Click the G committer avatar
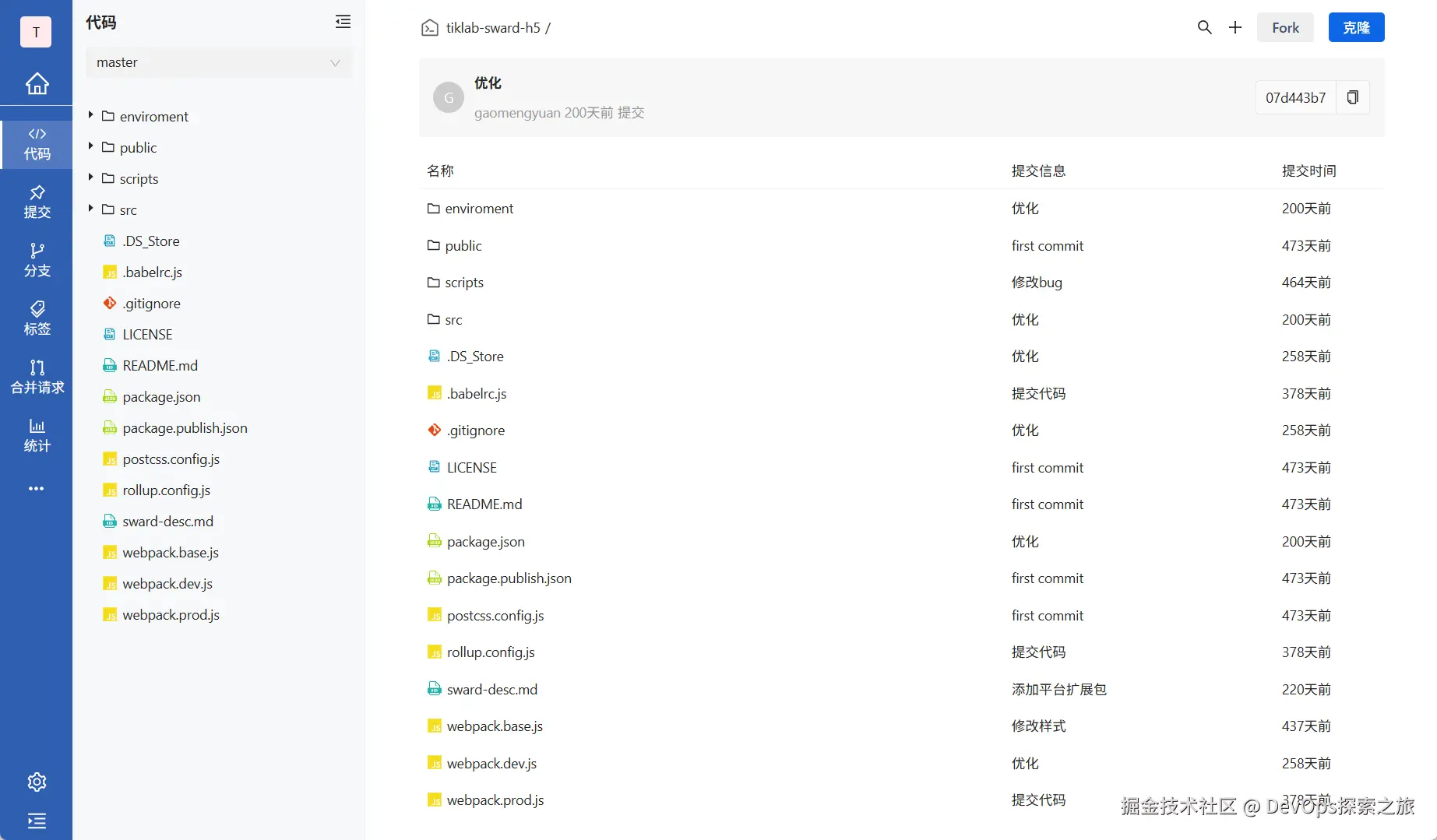 click(x=449, y=97)
